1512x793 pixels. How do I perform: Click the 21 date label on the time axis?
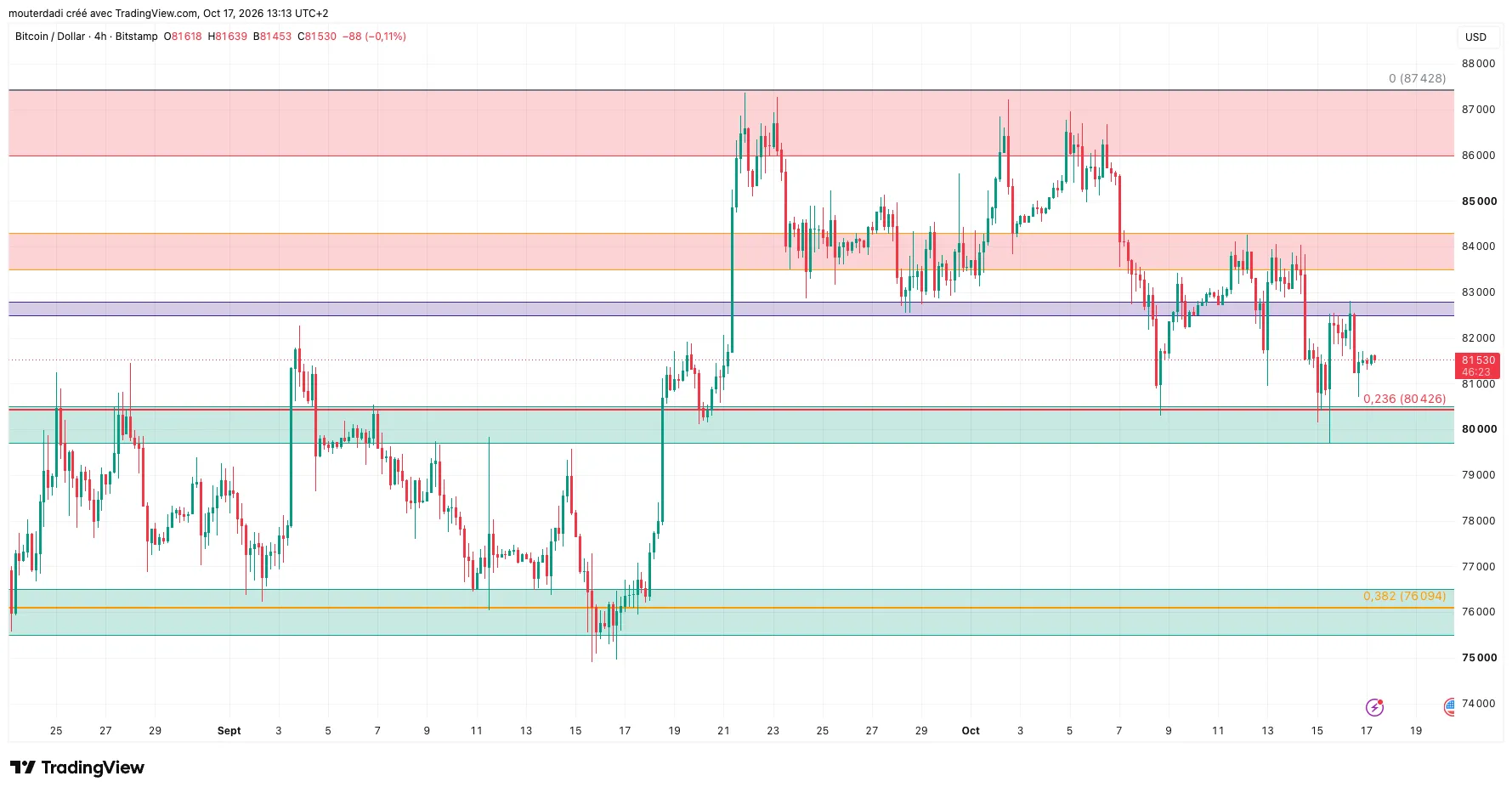tap(723, 731)
